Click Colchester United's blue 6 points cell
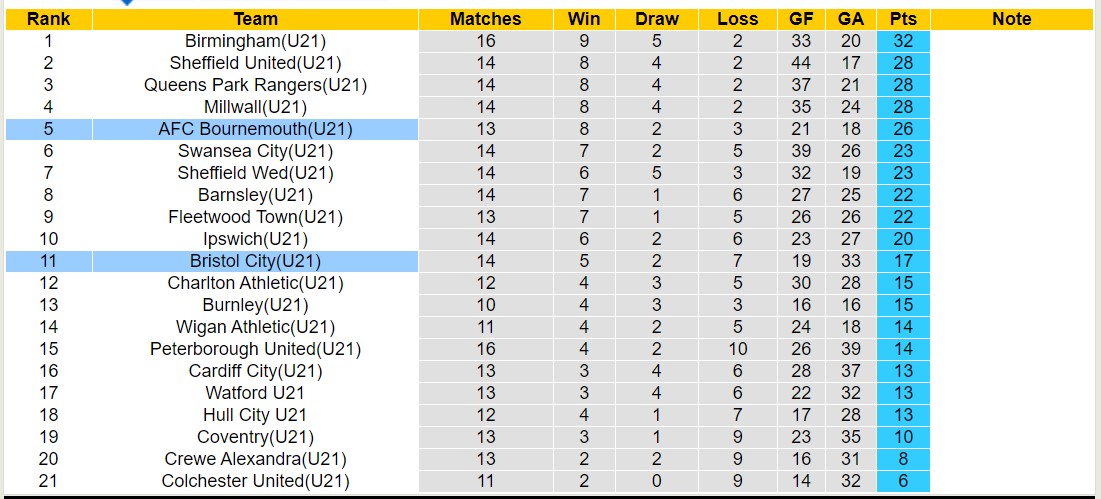 pos(903,481)
